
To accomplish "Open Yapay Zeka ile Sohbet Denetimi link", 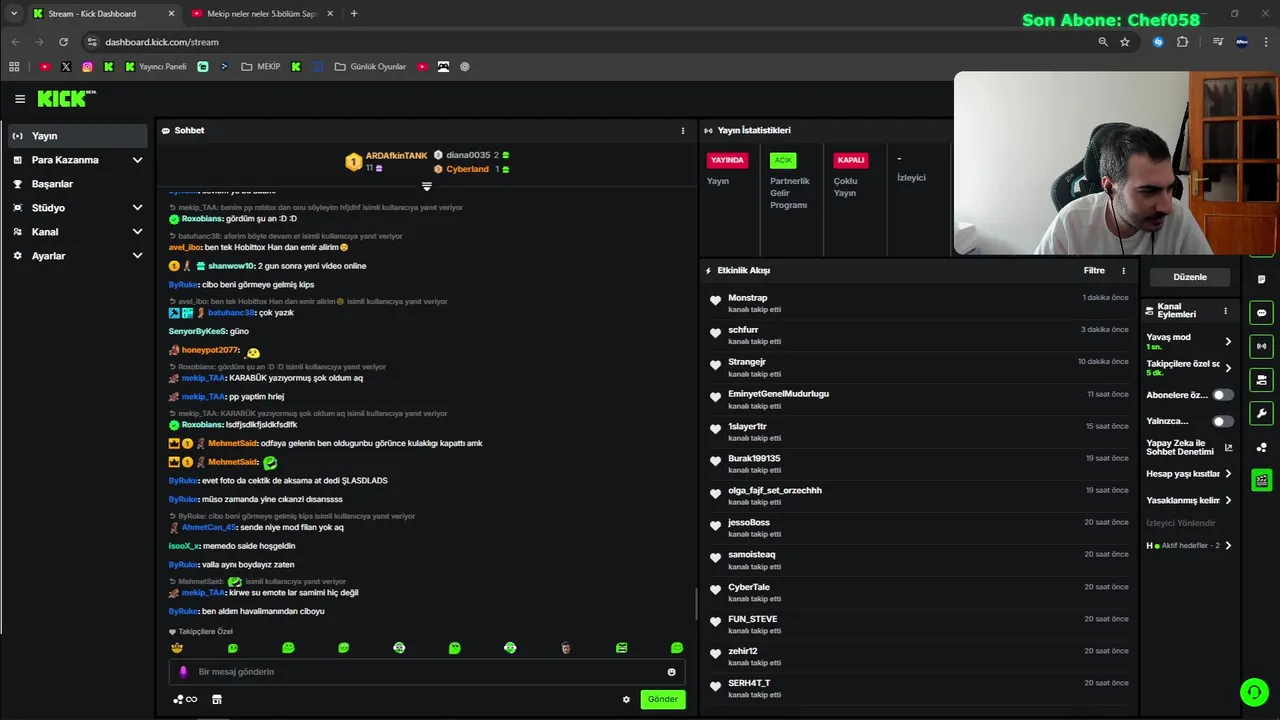I will (1189, 447).
